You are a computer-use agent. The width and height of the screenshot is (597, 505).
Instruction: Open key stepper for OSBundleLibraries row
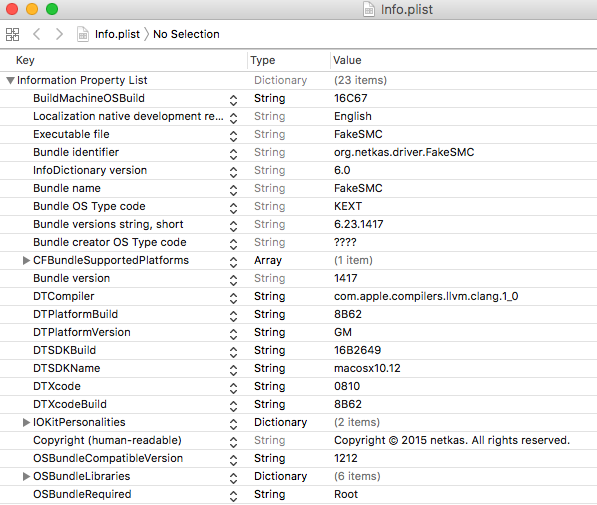(x=233, y=478)
